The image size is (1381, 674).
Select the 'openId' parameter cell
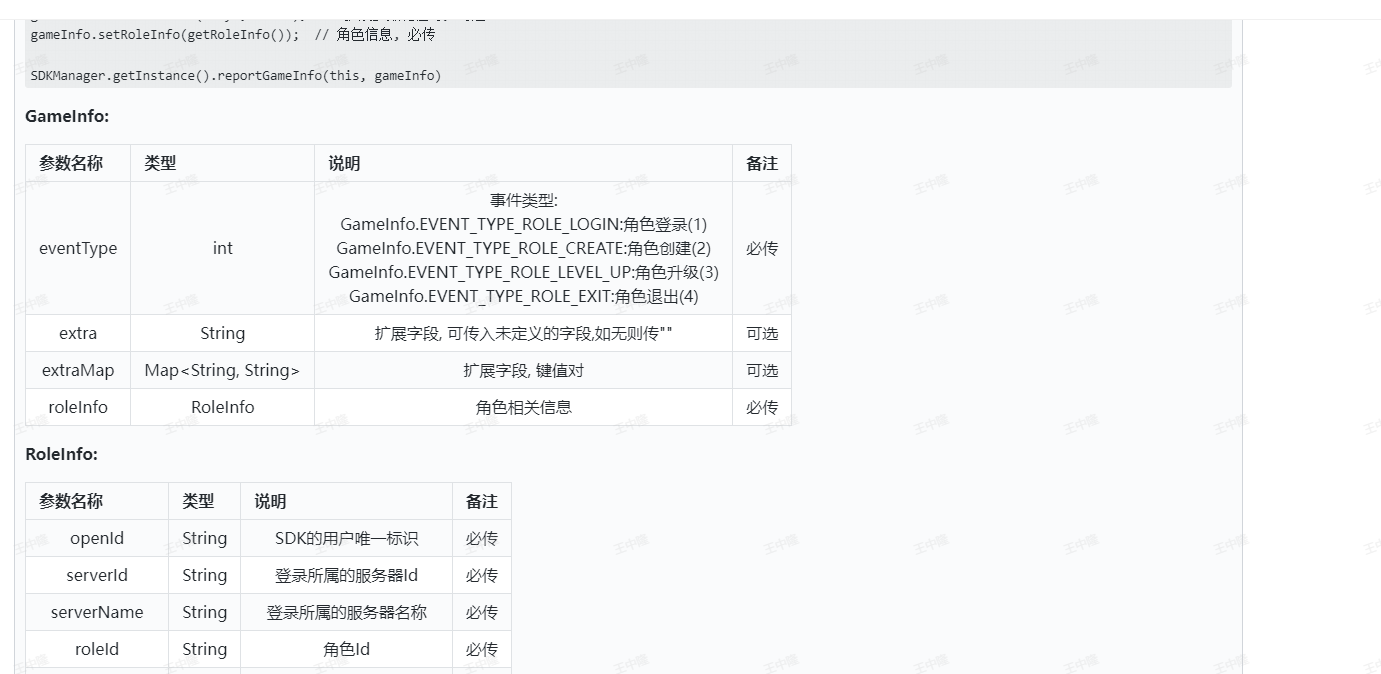(97, 538)
